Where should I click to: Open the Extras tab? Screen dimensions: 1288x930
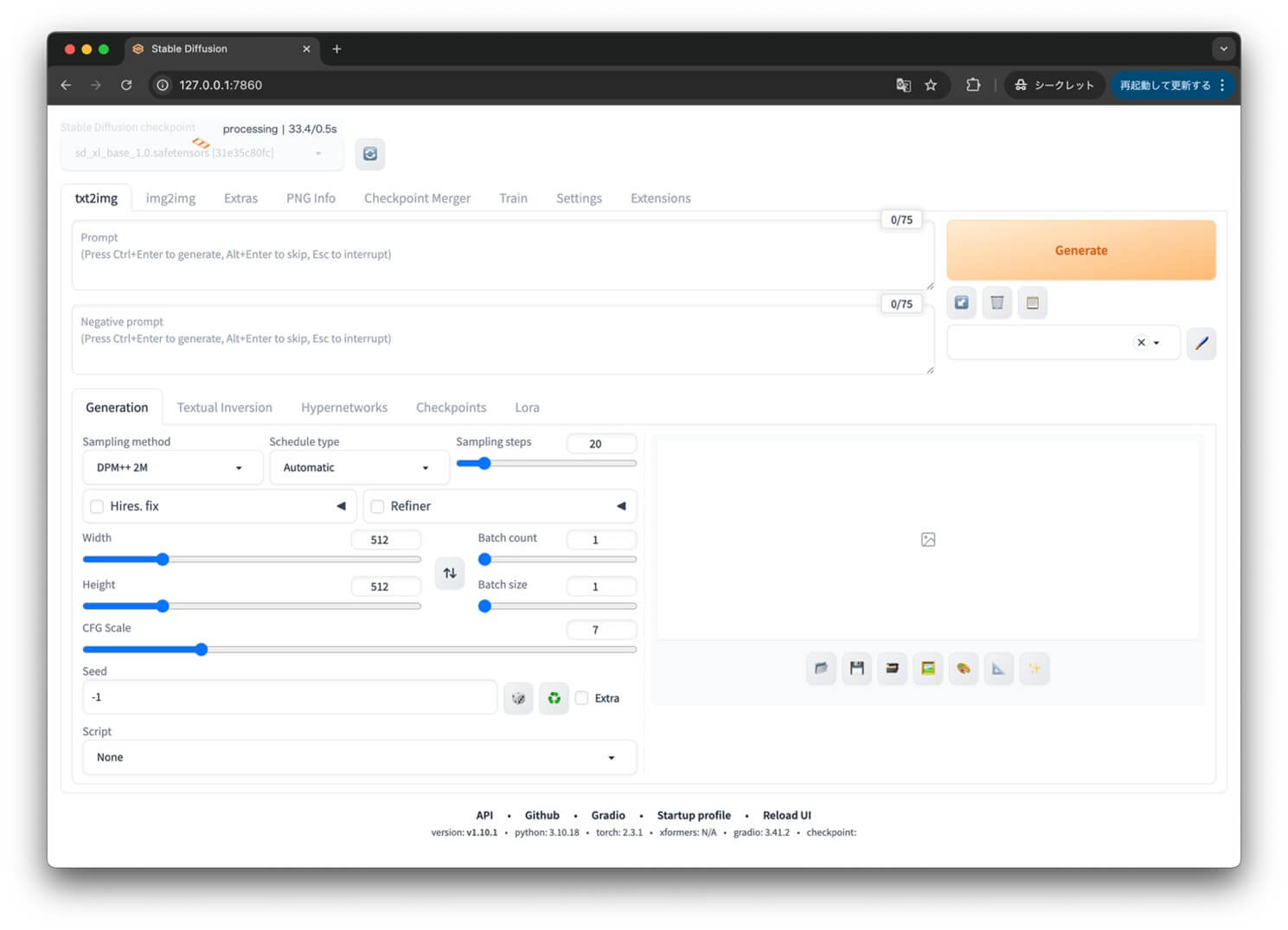pos(240,198)
